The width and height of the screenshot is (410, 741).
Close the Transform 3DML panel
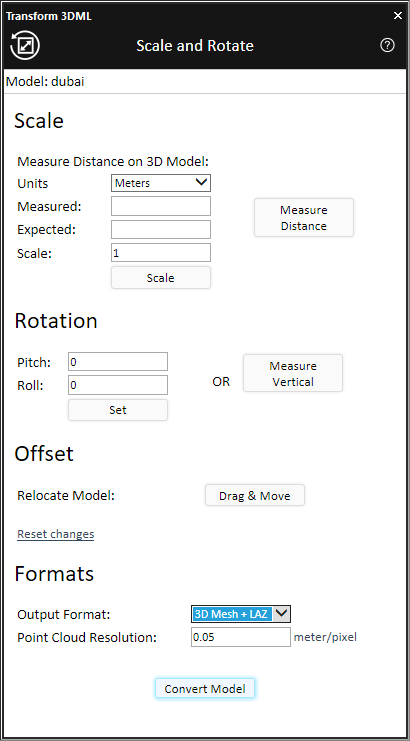pyautogui.click(x=398, y=16)
